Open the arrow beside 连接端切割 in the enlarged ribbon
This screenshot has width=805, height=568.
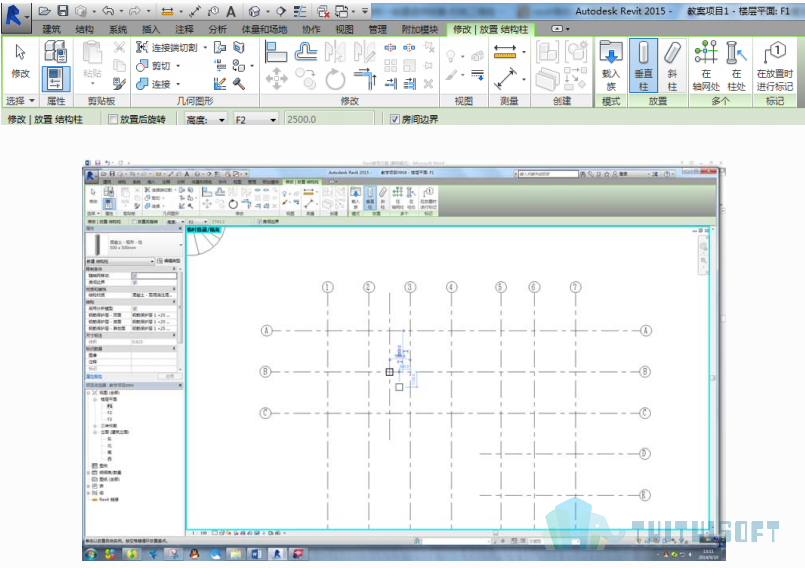[x=205, y=48]
